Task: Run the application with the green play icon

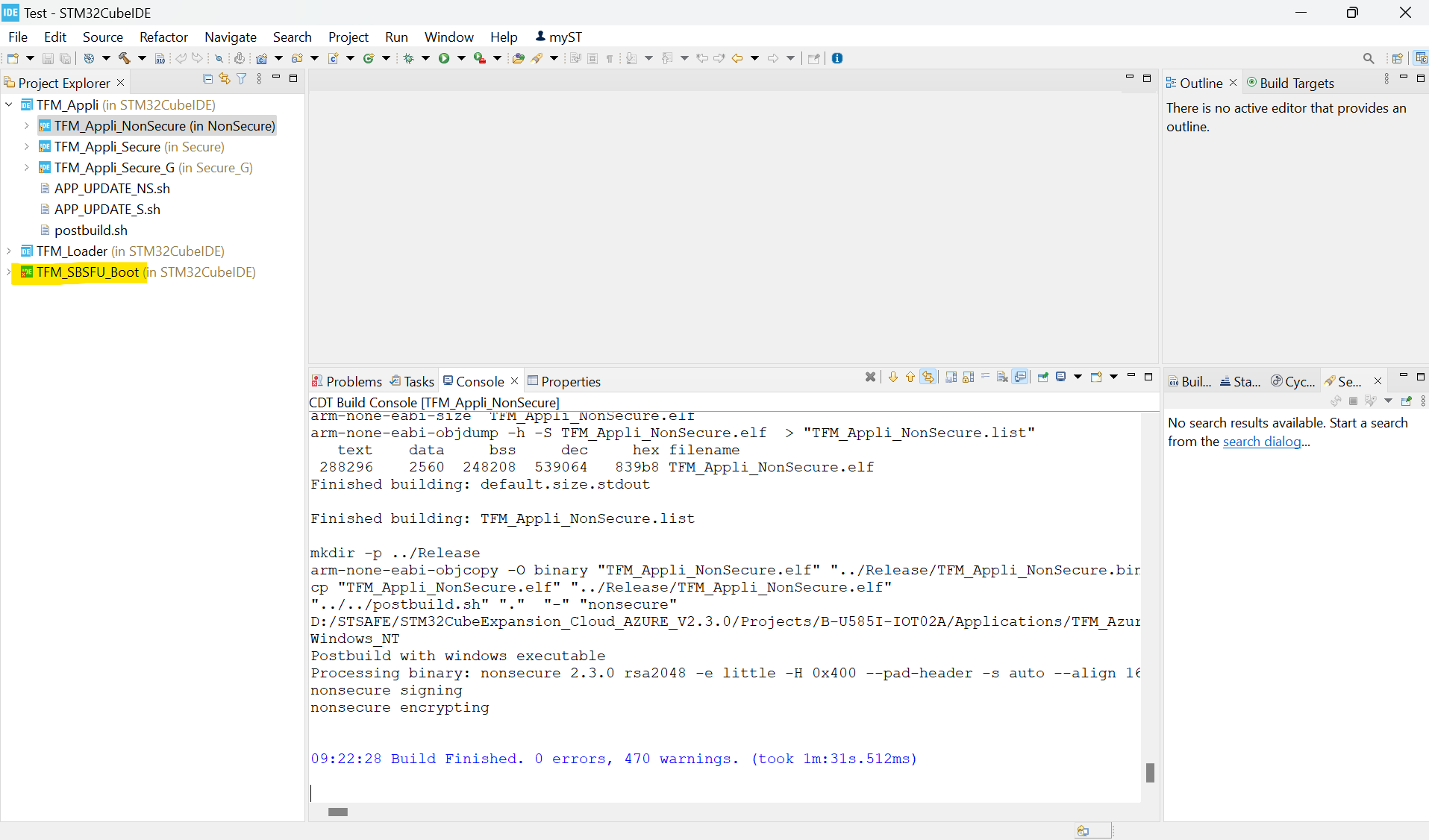Action: (445, 58)
